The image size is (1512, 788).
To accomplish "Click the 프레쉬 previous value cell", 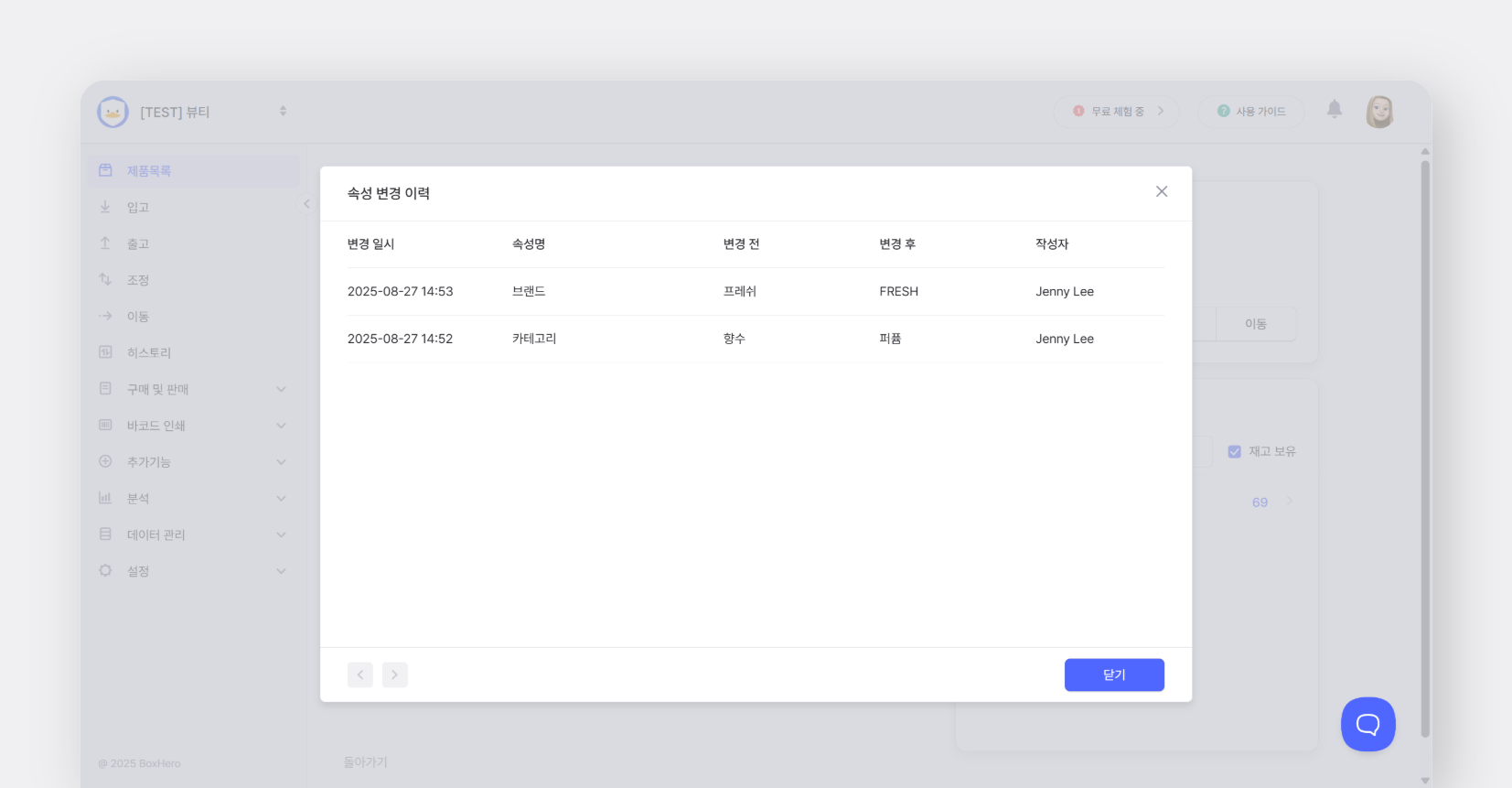I will 740,292.
